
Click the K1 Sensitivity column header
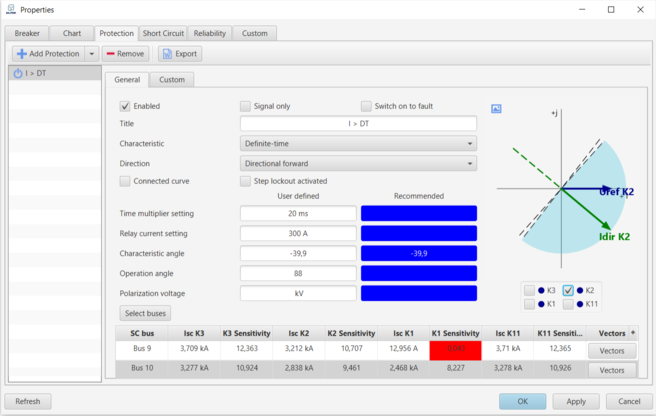coord(456,334)
